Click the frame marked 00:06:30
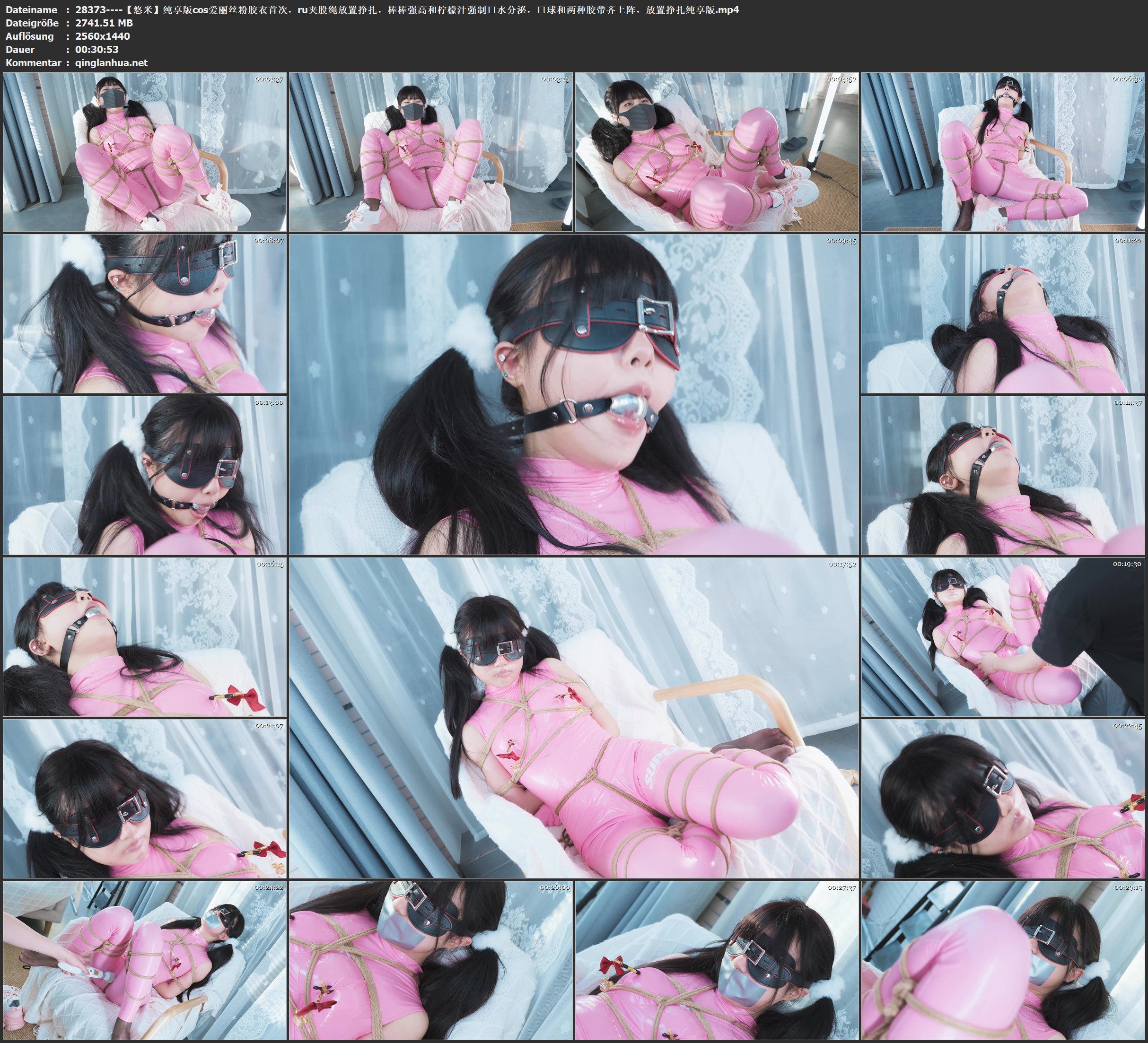The image size is (1148, 1043). pyautogui.click(x=1003, y=152)
